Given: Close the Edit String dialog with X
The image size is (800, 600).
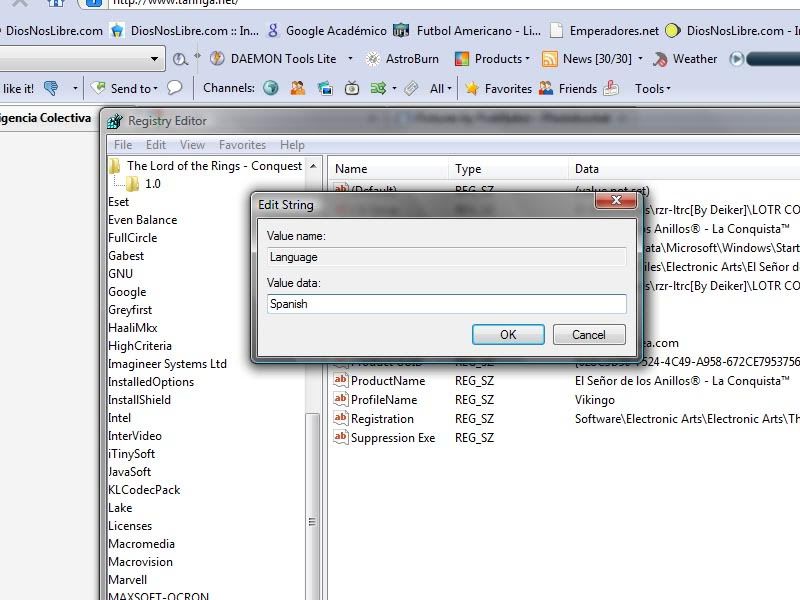Looking at the screenshot, I should 616,200.
